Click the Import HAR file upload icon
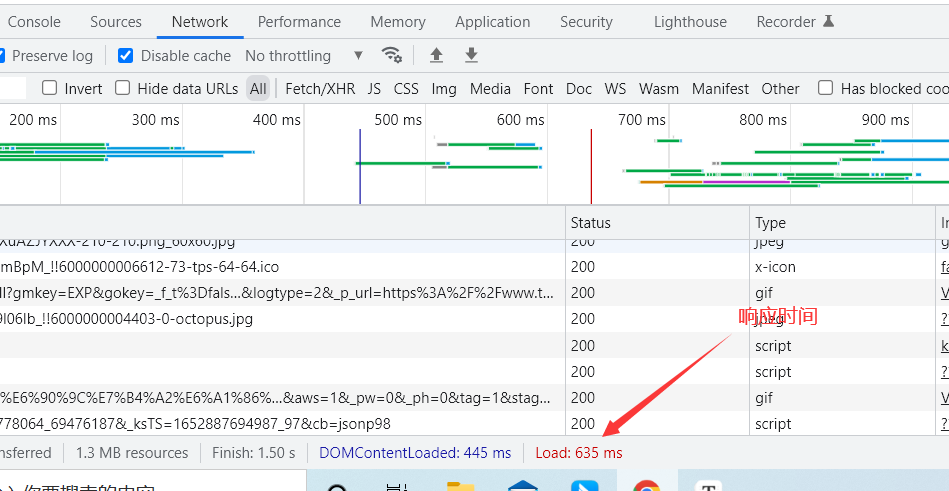The width and height of the screenshot is (949, 491). [x=436, y=55]
